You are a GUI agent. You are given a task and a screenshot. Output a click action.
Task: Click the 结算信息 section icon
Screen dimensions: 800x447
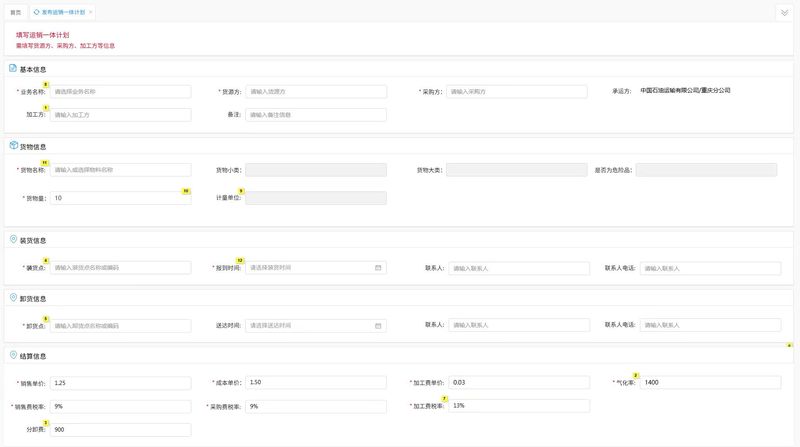13,356
